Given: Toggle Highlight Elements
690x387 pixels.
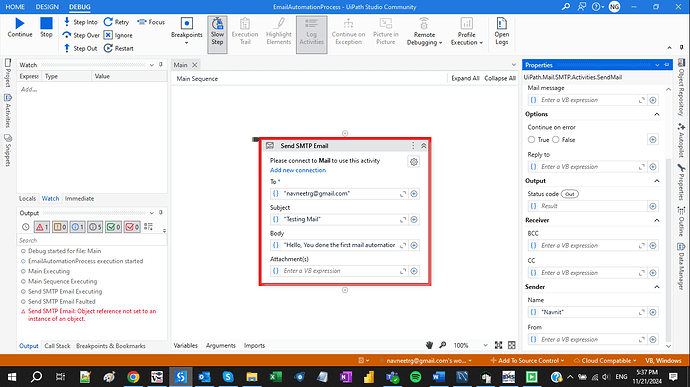Looking at the screenshot, I should coord(279,31).
